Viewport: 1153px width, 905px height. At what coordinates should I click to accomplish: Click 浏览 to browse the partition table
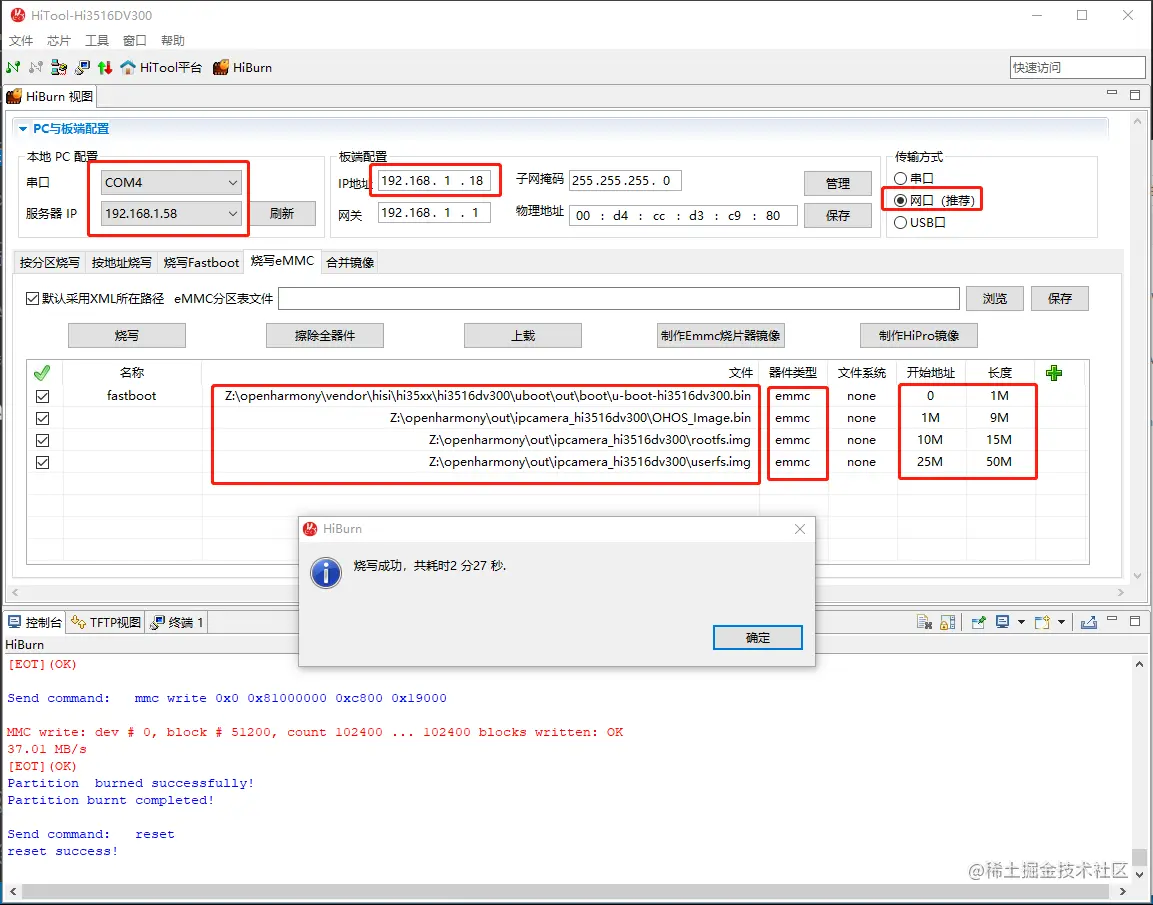994,298
